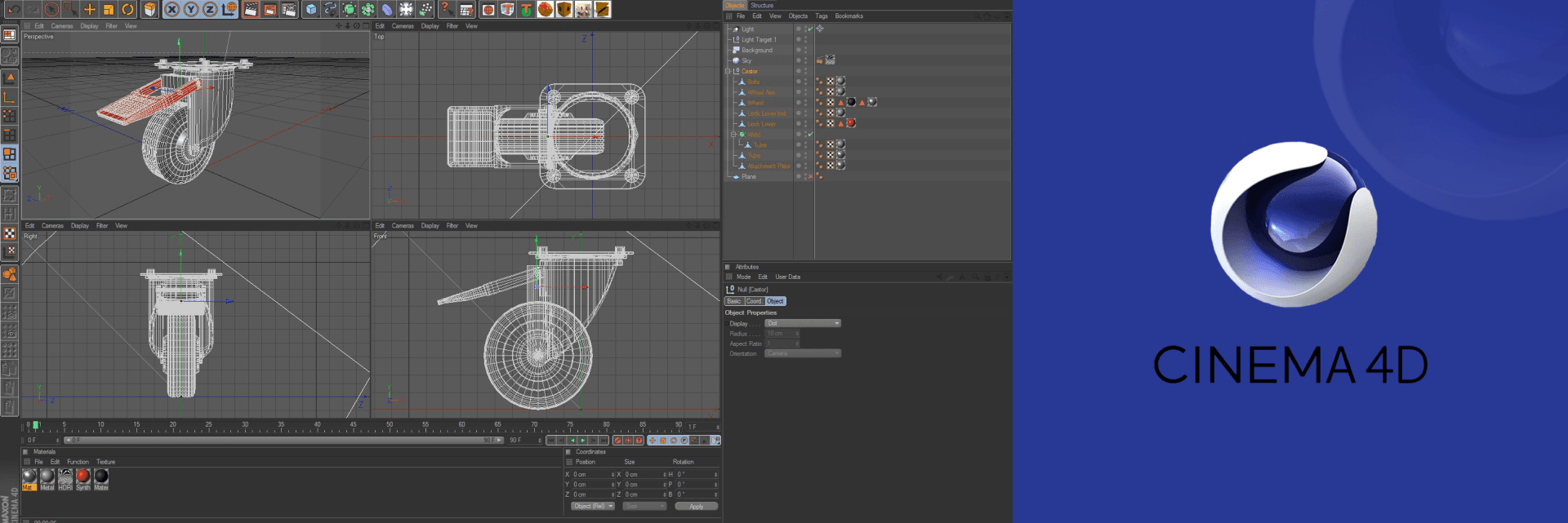
Task: Toggle the world coordinate system icon
Action: pyautogui.click(x=229, y=9)
